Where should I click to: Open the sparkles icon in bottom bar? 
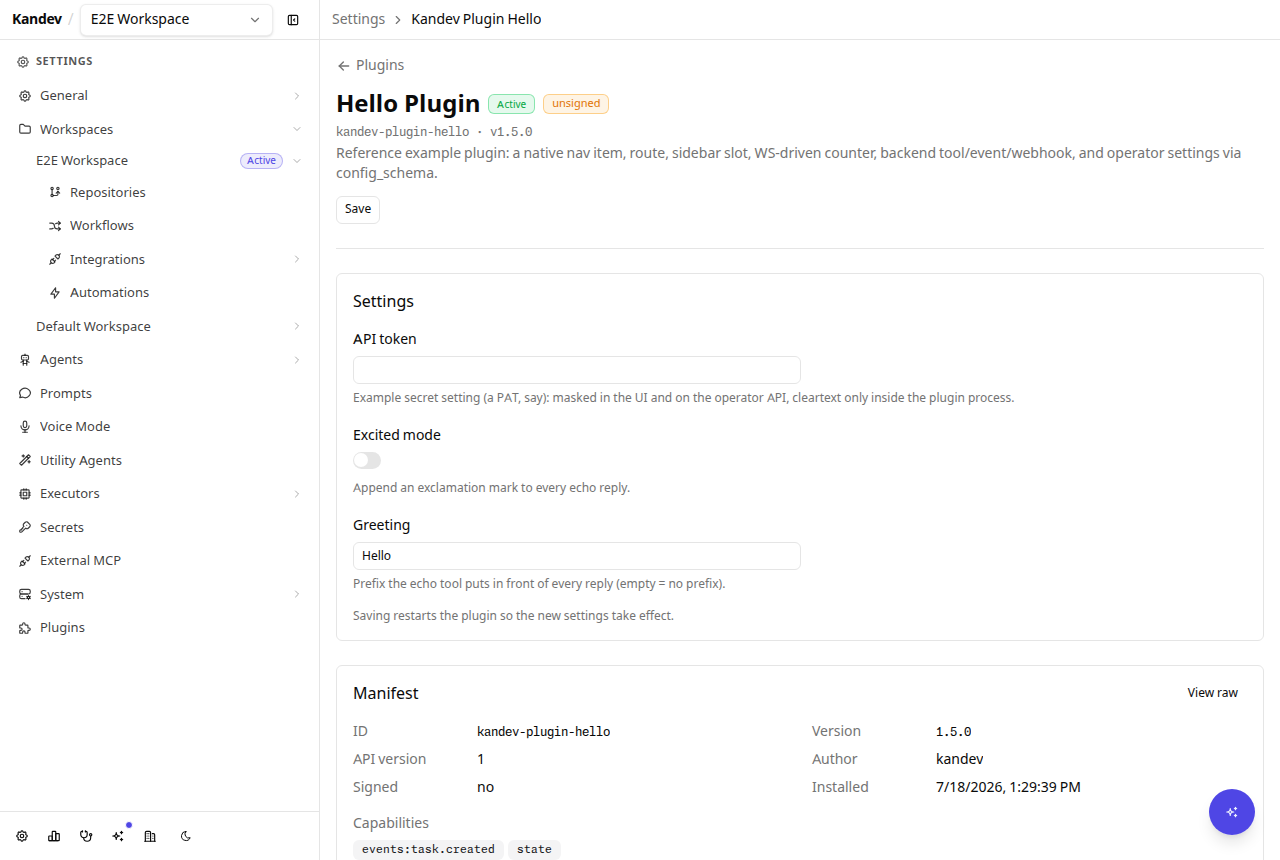click(x=118, y=836)
